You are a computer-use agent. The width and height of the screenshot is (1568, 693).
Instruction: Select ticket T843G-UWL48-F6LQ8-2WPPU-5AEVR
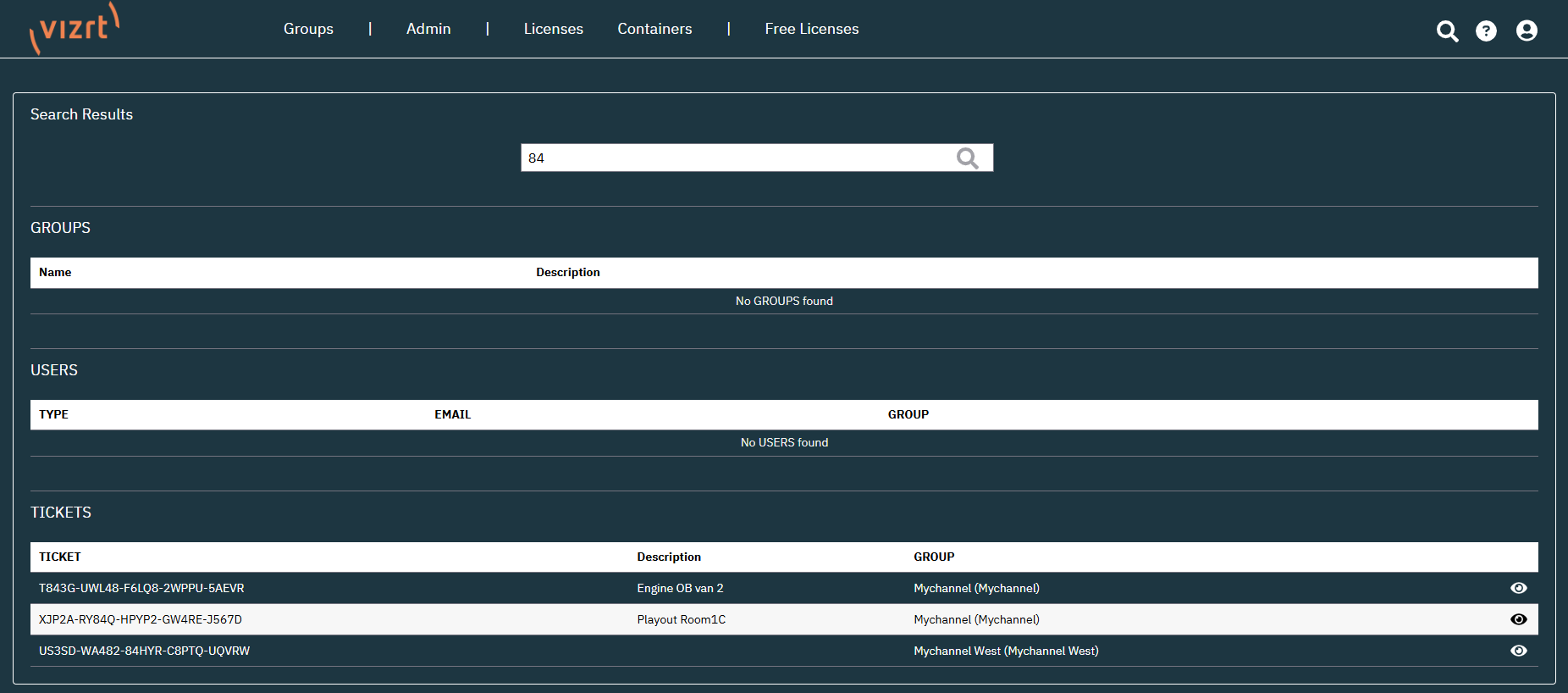click(x=141, y=588)
